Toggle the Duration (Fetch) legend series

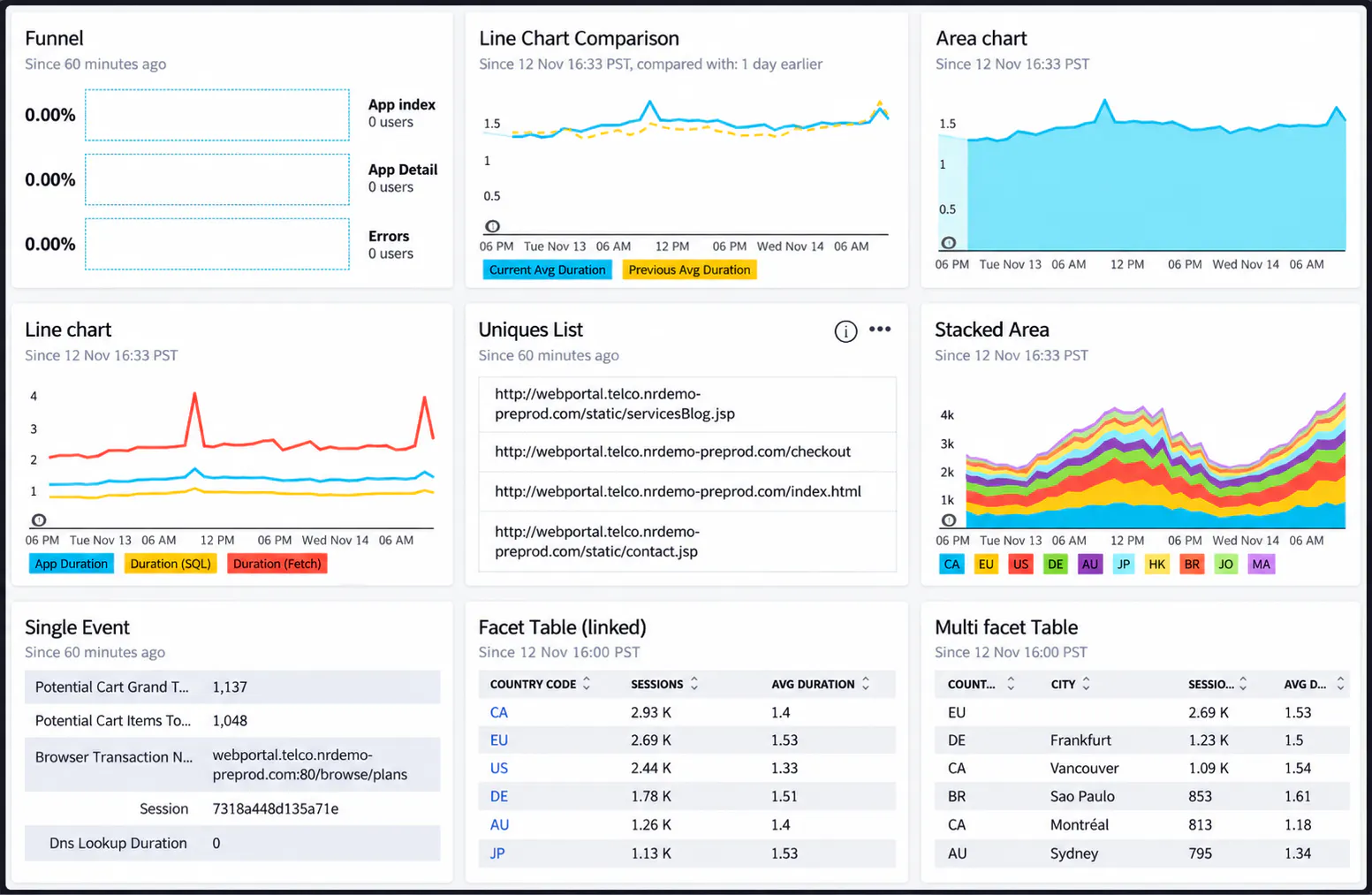(x=277, y=564)
